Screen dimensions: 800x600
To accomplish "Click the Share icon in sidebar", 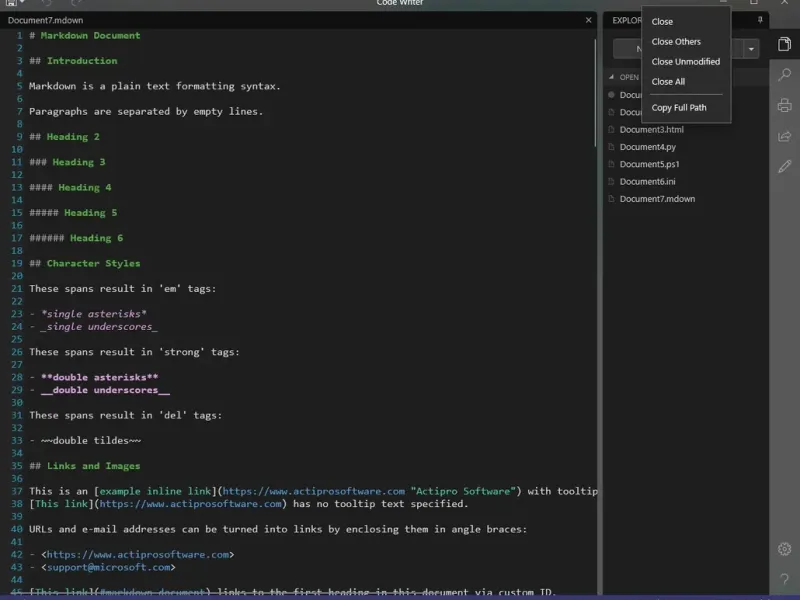I will (784, 136).
